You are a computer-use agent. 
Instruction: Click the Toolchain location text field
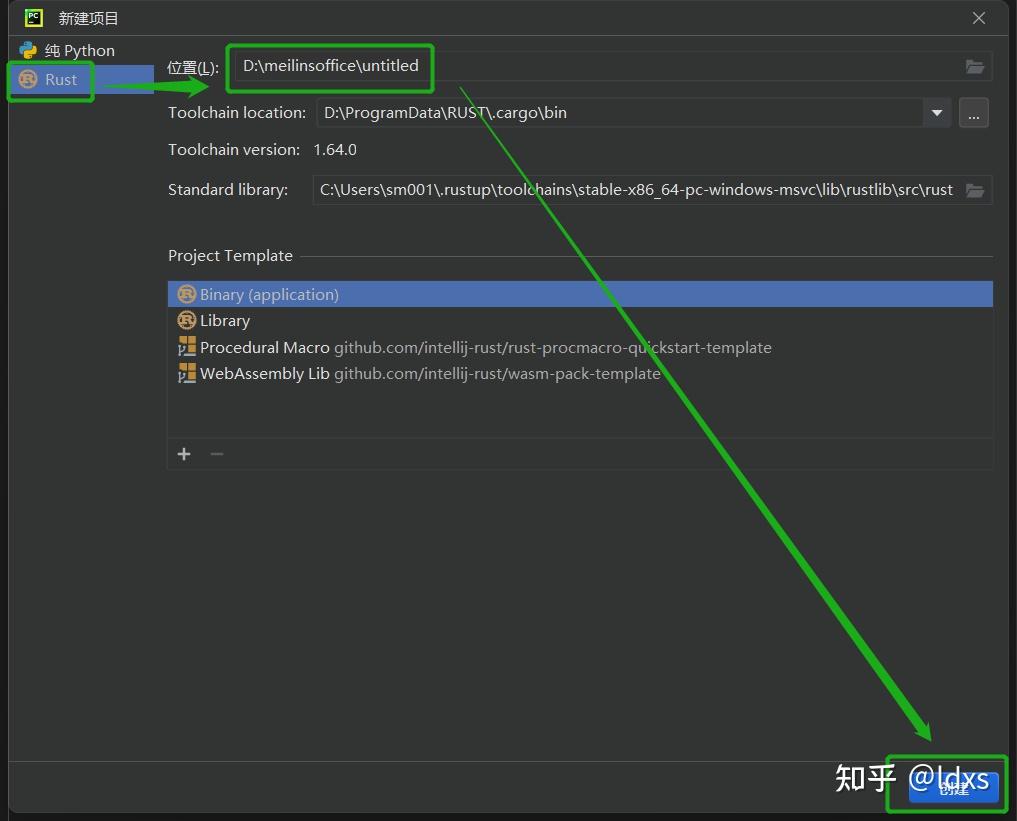coord(600,113)
